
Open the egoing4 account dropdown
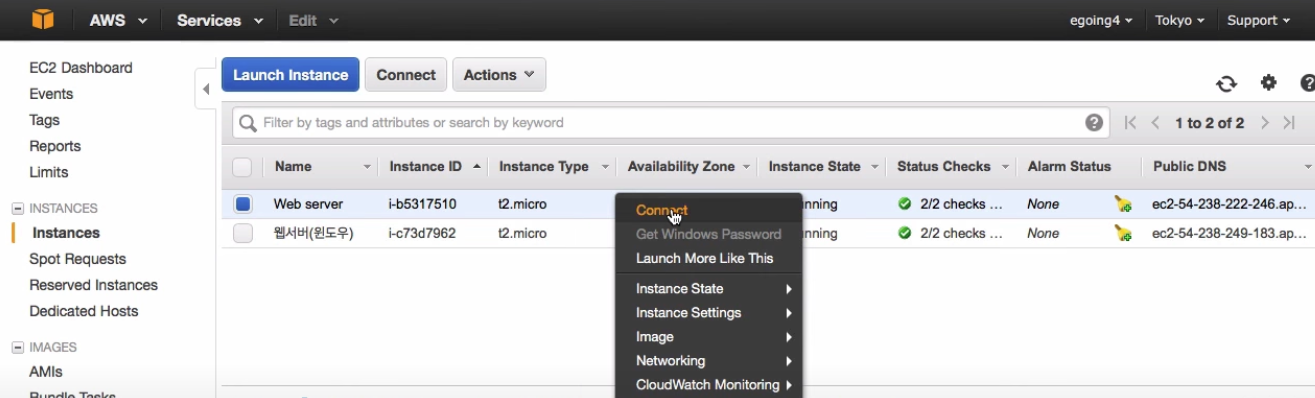1101,20
